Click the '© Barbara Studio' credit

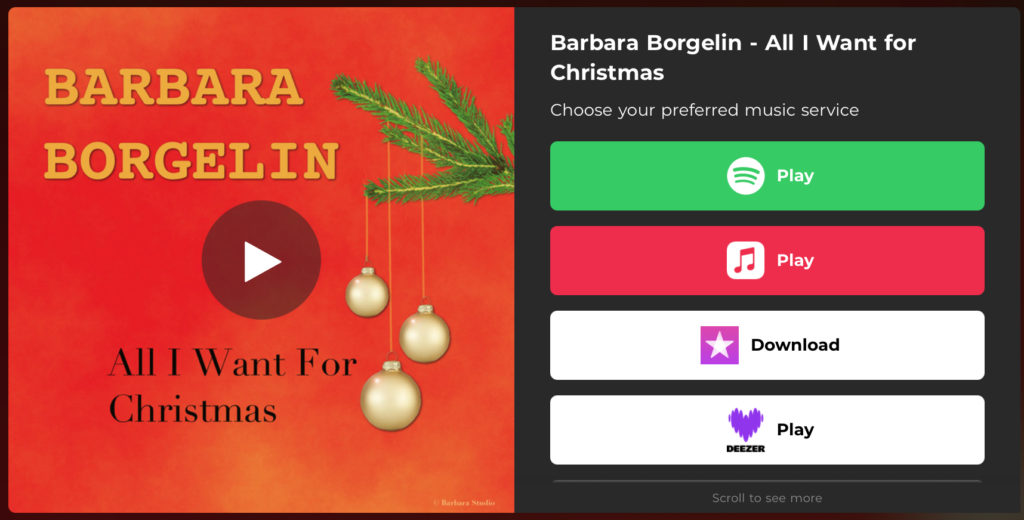click(x=464, y=502)
